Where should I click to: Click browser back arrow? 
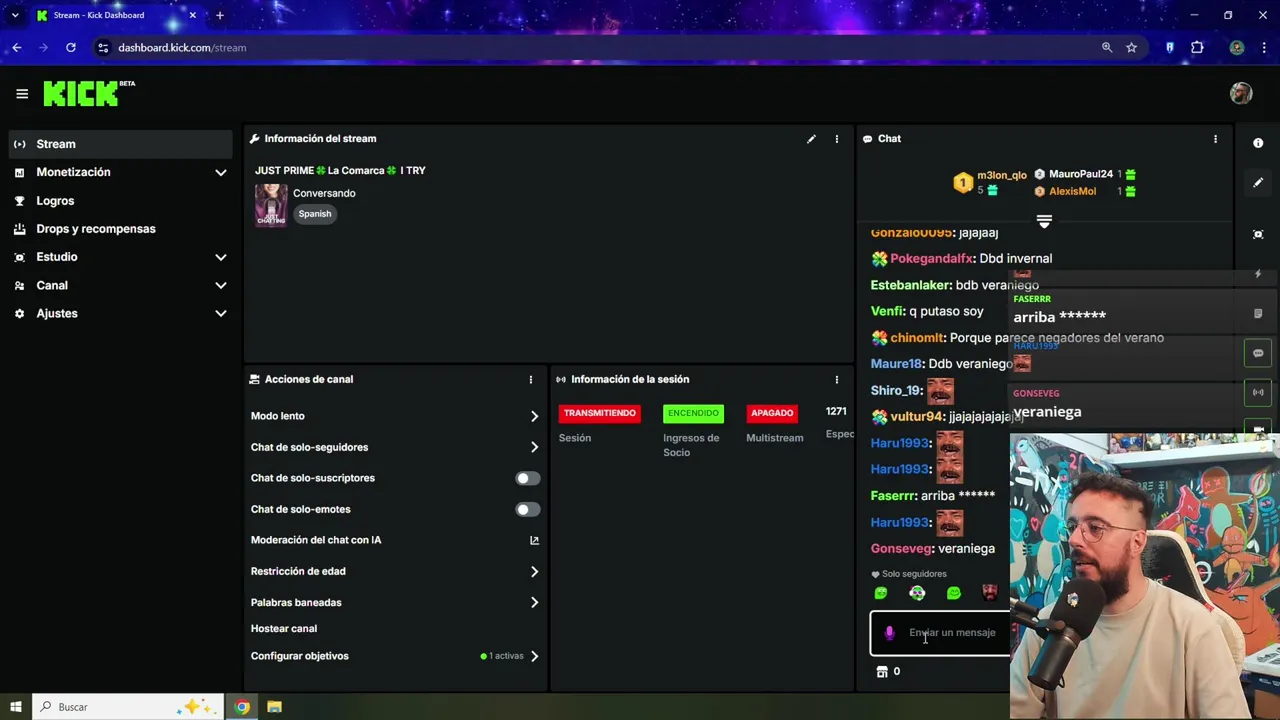click(17, 47)
